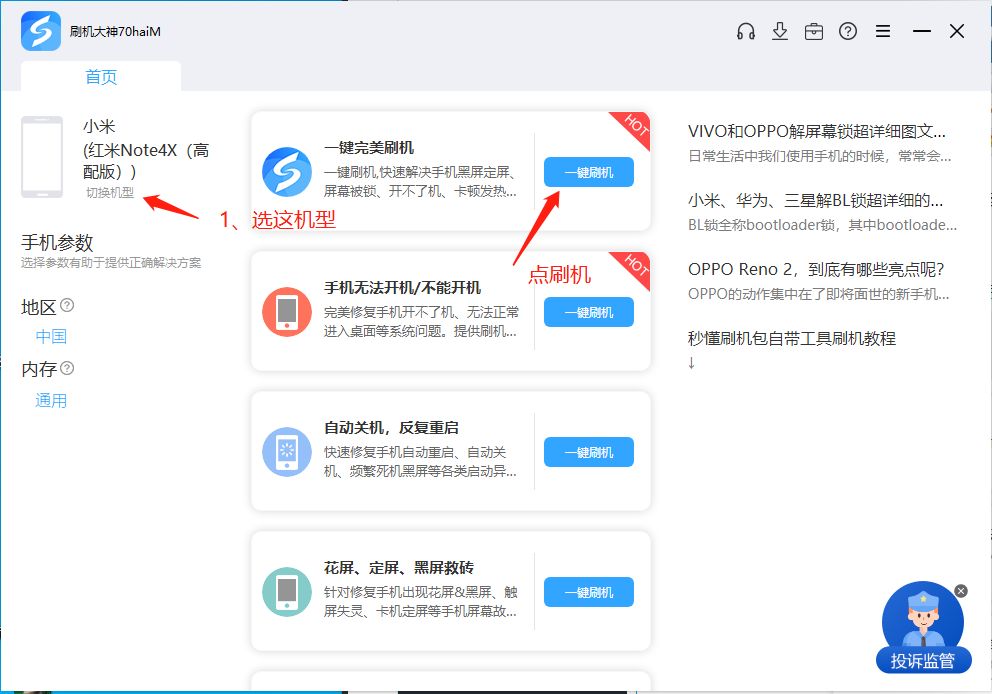
Task: Click the BL锁全称bootloader锁 article summary
Action: coord(822,225)
